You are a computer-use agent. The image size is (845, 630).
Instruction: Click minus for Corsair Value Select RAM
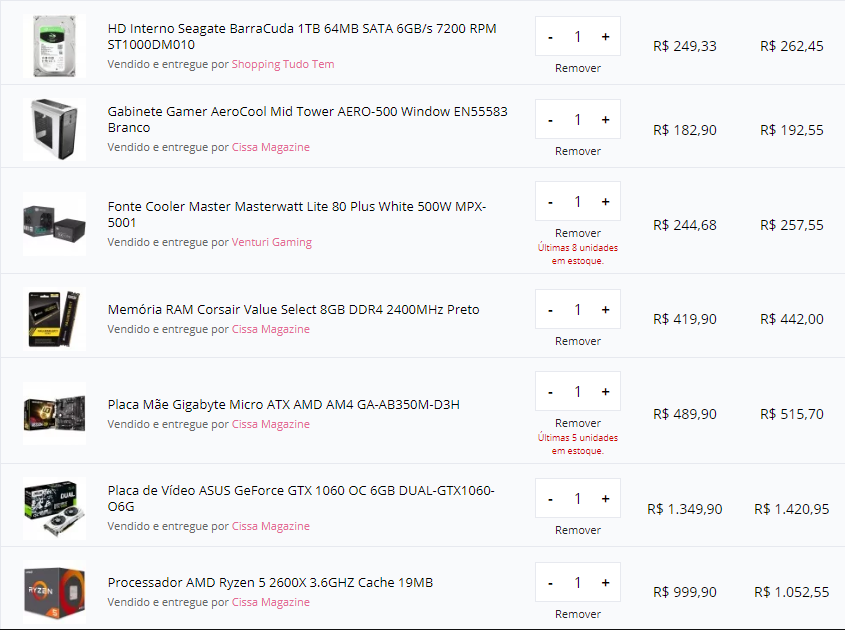[550, 310]
